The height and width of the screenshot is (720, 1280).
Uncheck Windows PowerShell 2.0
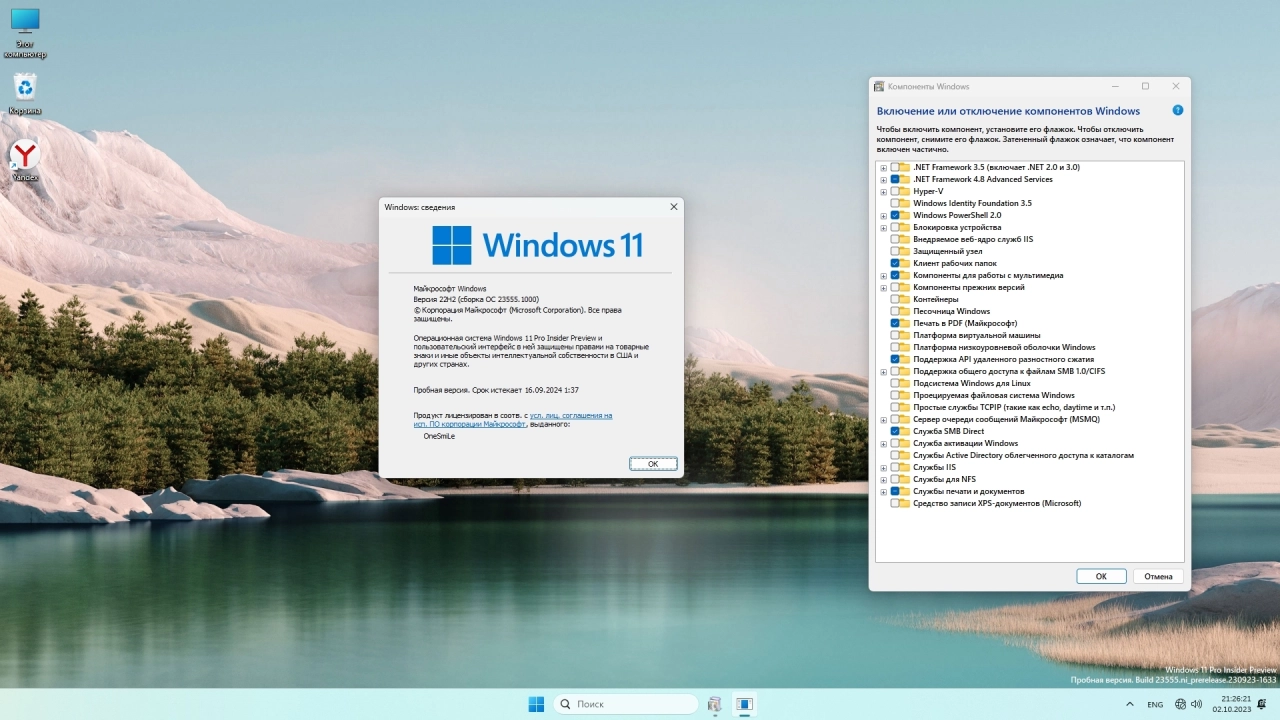[894, 215]
